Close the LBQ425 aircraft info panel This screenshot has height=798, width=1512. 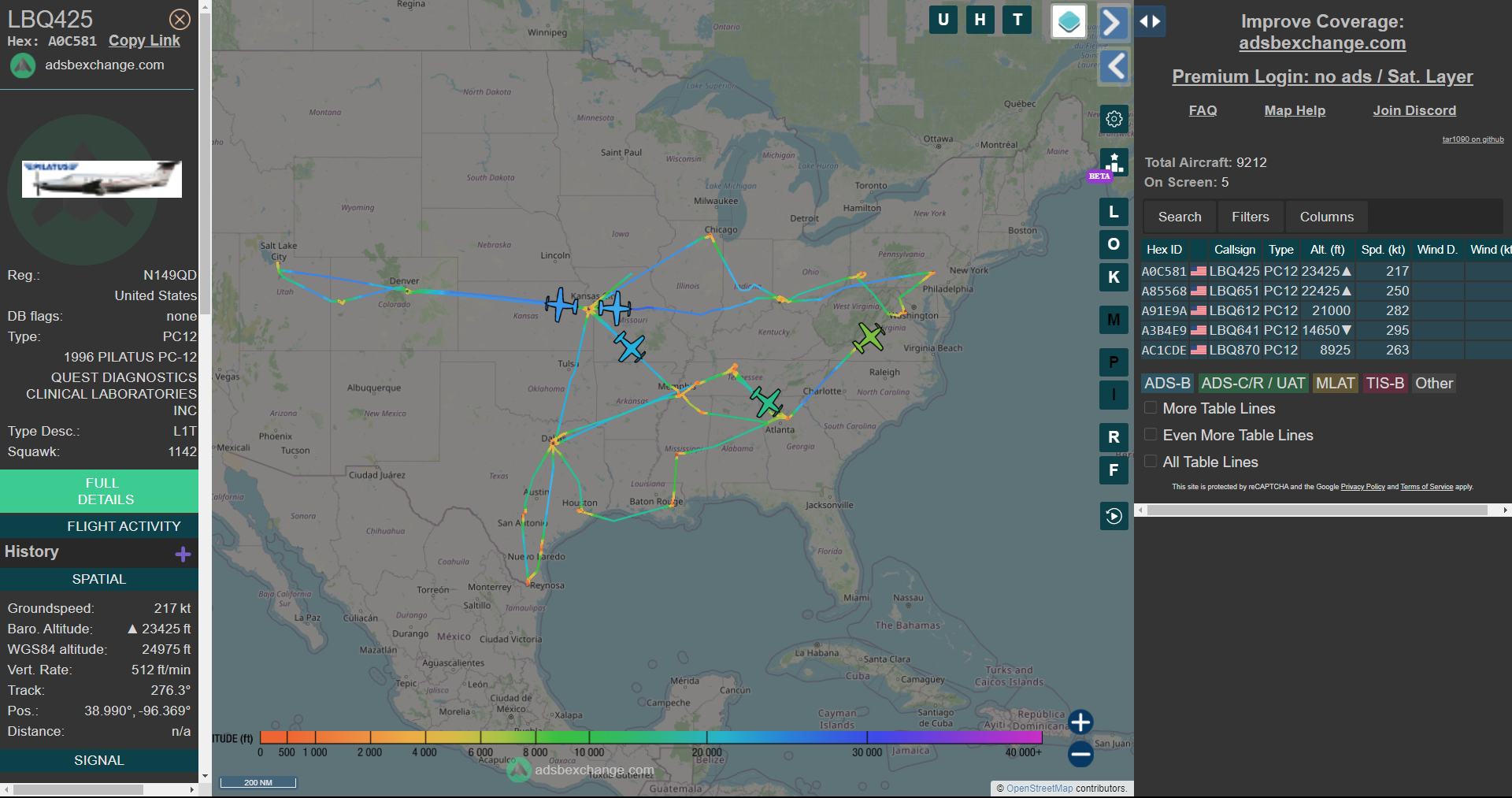180,19
